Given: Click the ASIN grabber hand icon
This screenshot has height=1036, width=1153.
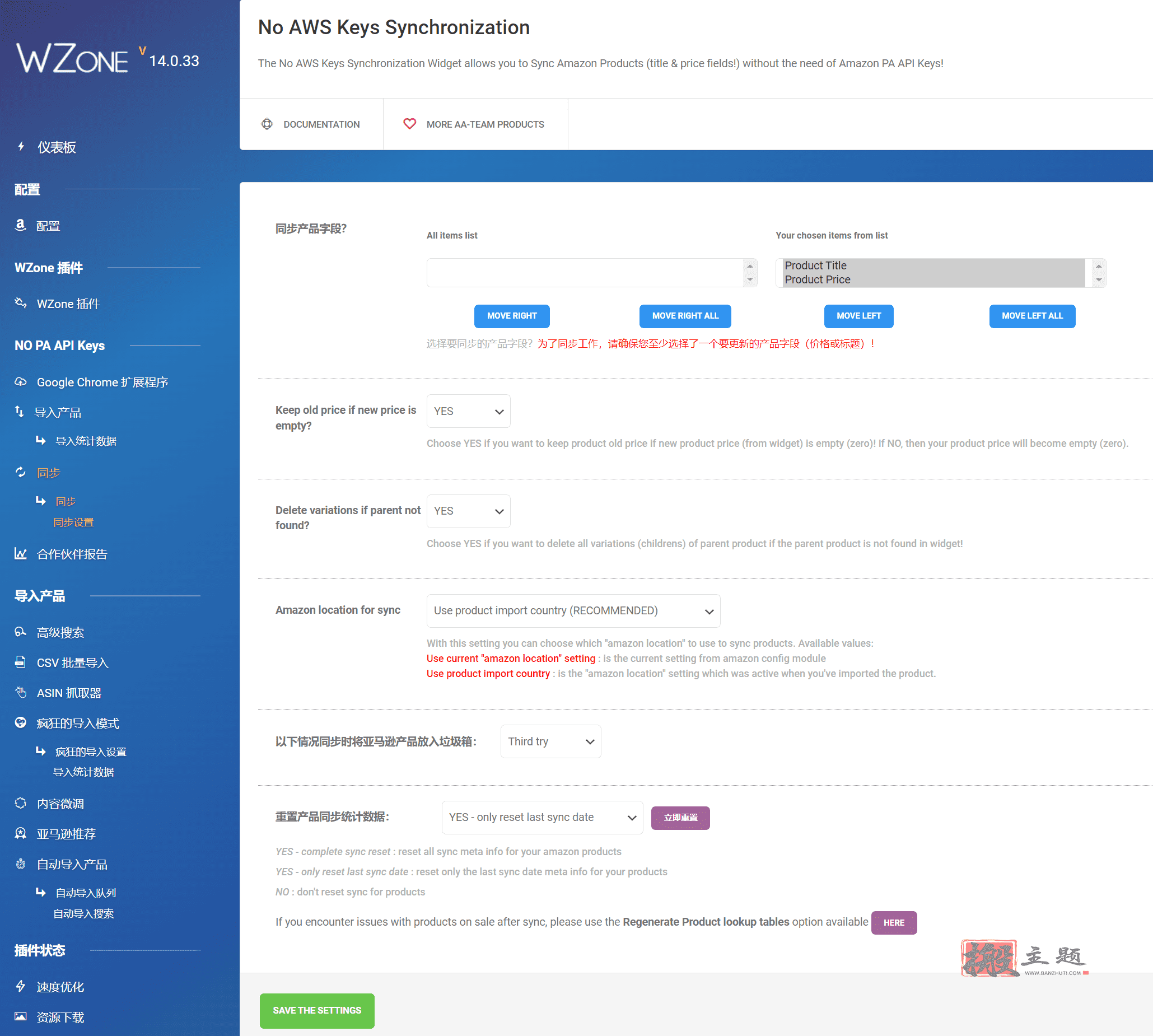Looking at the screenshot, I should point(21,692).
